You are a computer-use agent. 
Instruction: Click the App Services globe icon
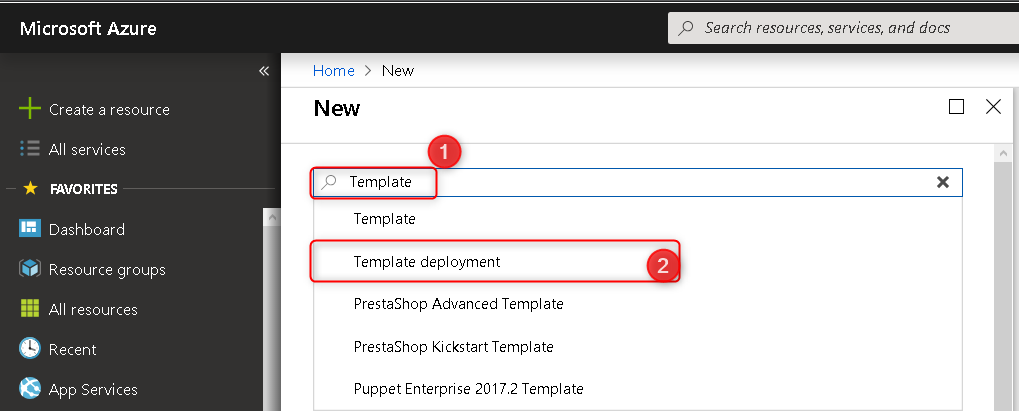tap(30, 389)
